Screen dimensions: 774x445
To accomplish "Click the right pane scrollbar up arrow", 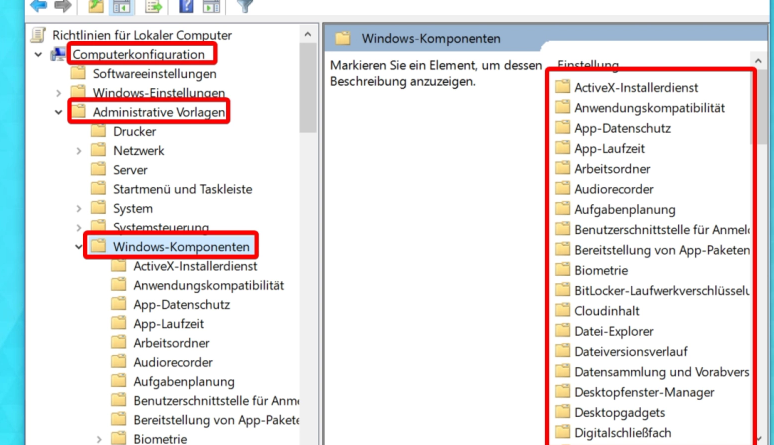I will tap(758, 61).
